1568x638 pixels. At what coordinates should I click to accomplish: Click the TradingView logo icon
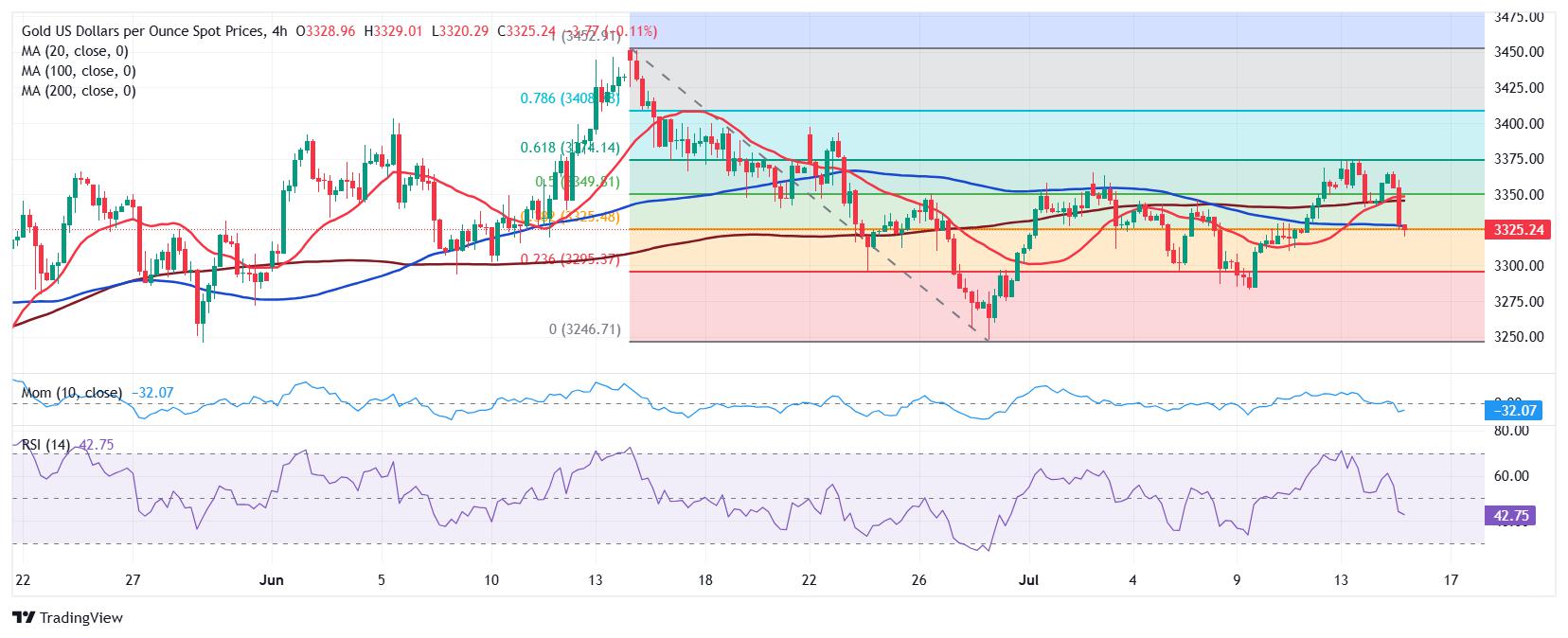tap(24, 618)
